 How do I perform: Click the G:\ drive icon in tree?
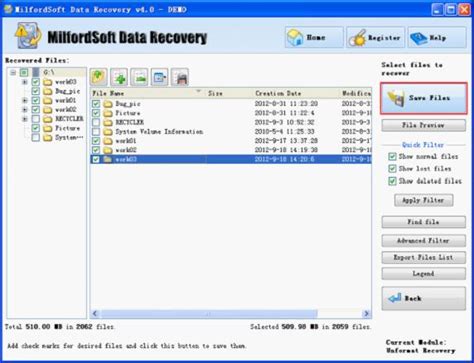pos(36,72)
